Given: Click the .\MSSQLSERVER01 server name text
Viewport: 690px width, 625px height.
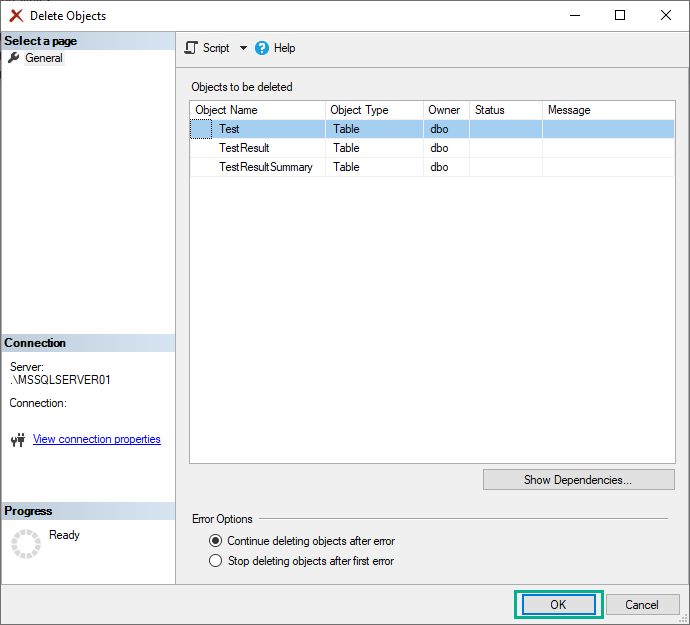Looking at the screenshot, I should (60, 380).
